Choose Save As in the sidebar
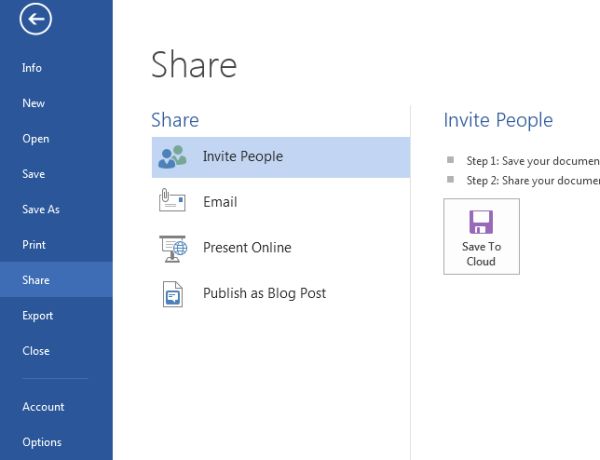 [x=41, y=209]
